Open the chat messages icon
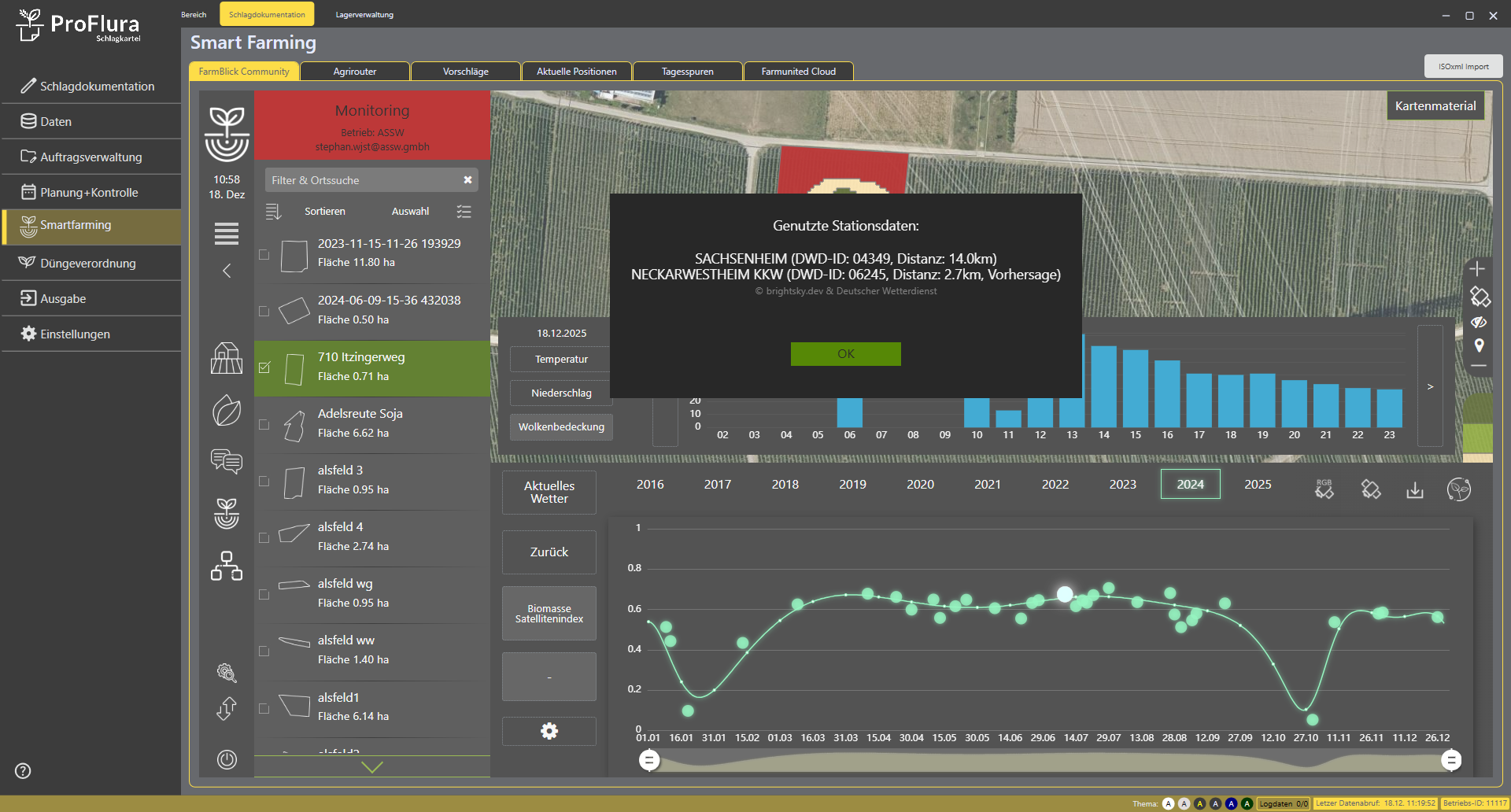This screenshot has height=812, width=1511. pyautogui.click(x=227, y=461)
